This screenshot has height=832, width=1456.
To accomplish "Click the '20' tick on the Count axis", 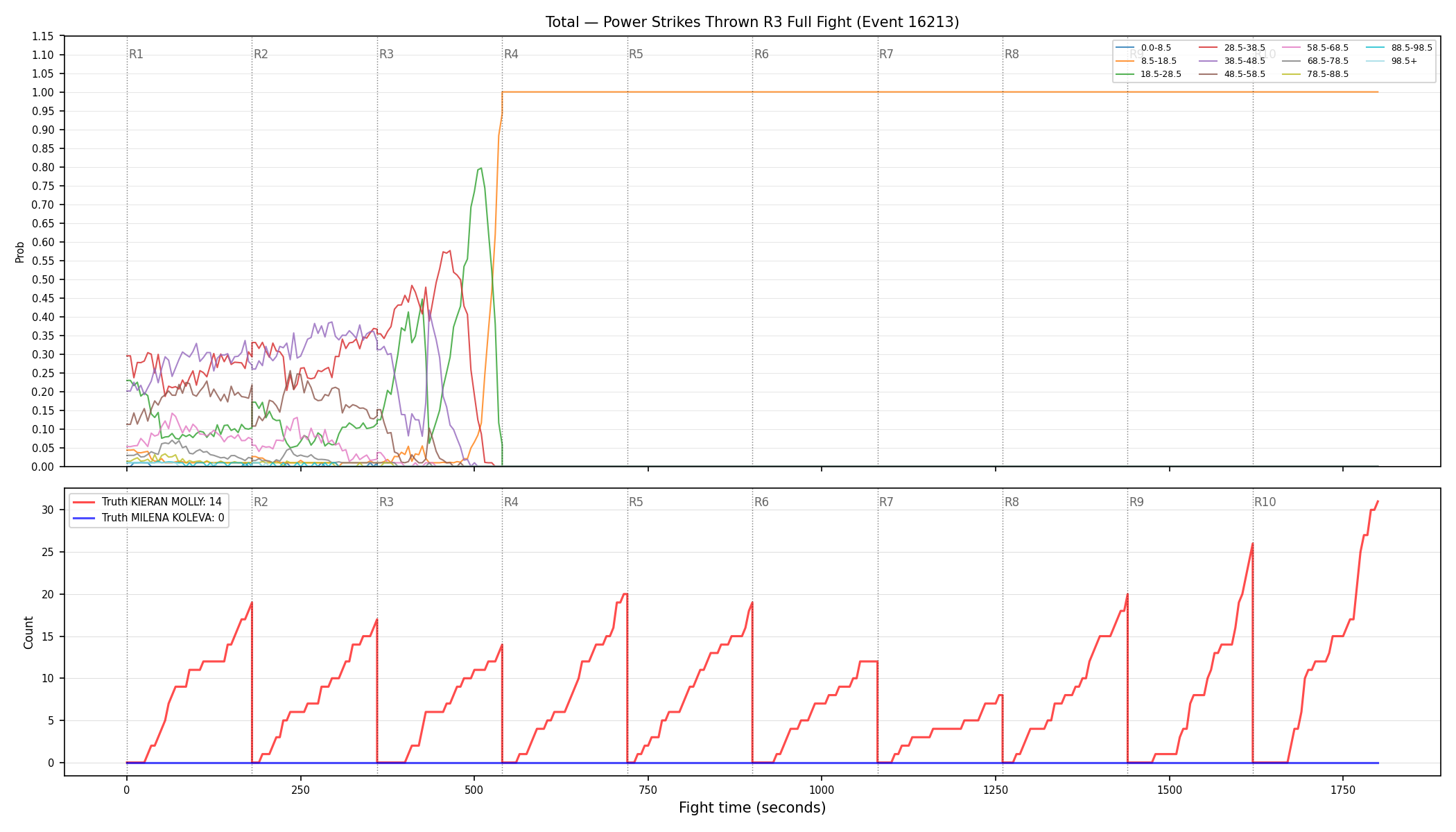I will click(x=48, y=594).
